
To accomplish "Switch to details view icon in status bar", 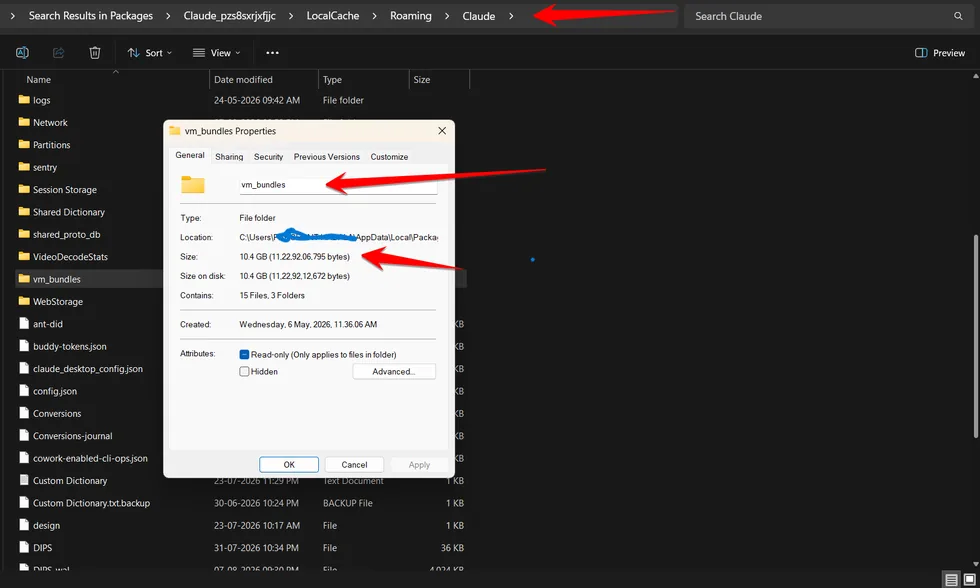I will coord(951,580).
